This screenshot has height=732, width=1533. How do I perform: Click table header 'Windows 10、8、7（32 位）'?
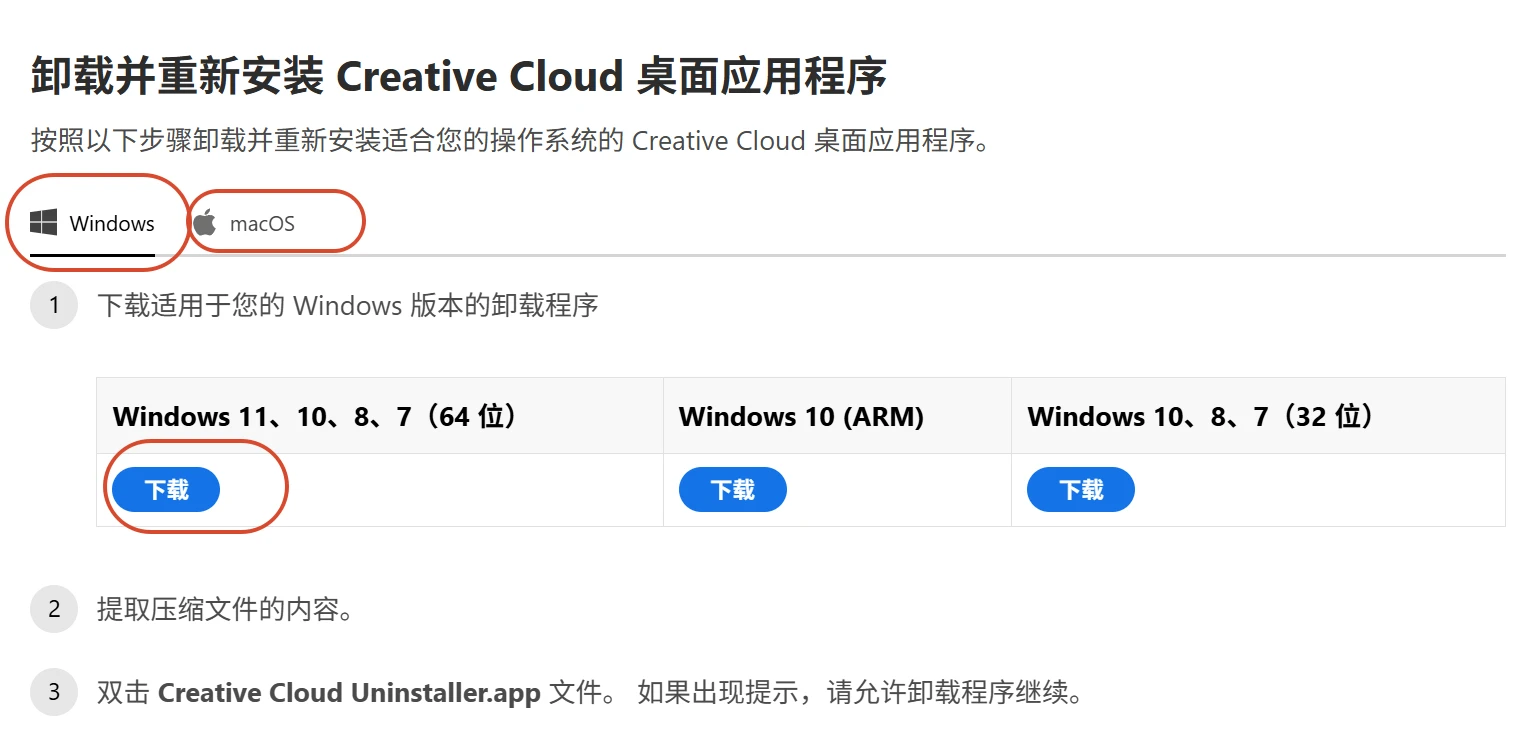(x=1203, y=416)
